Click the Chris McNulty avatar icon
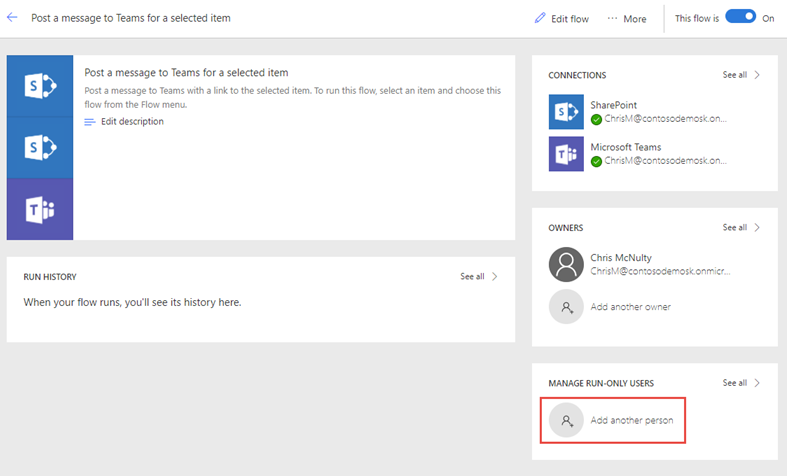This screenshot has width=787, height=476. coord(566,264)
